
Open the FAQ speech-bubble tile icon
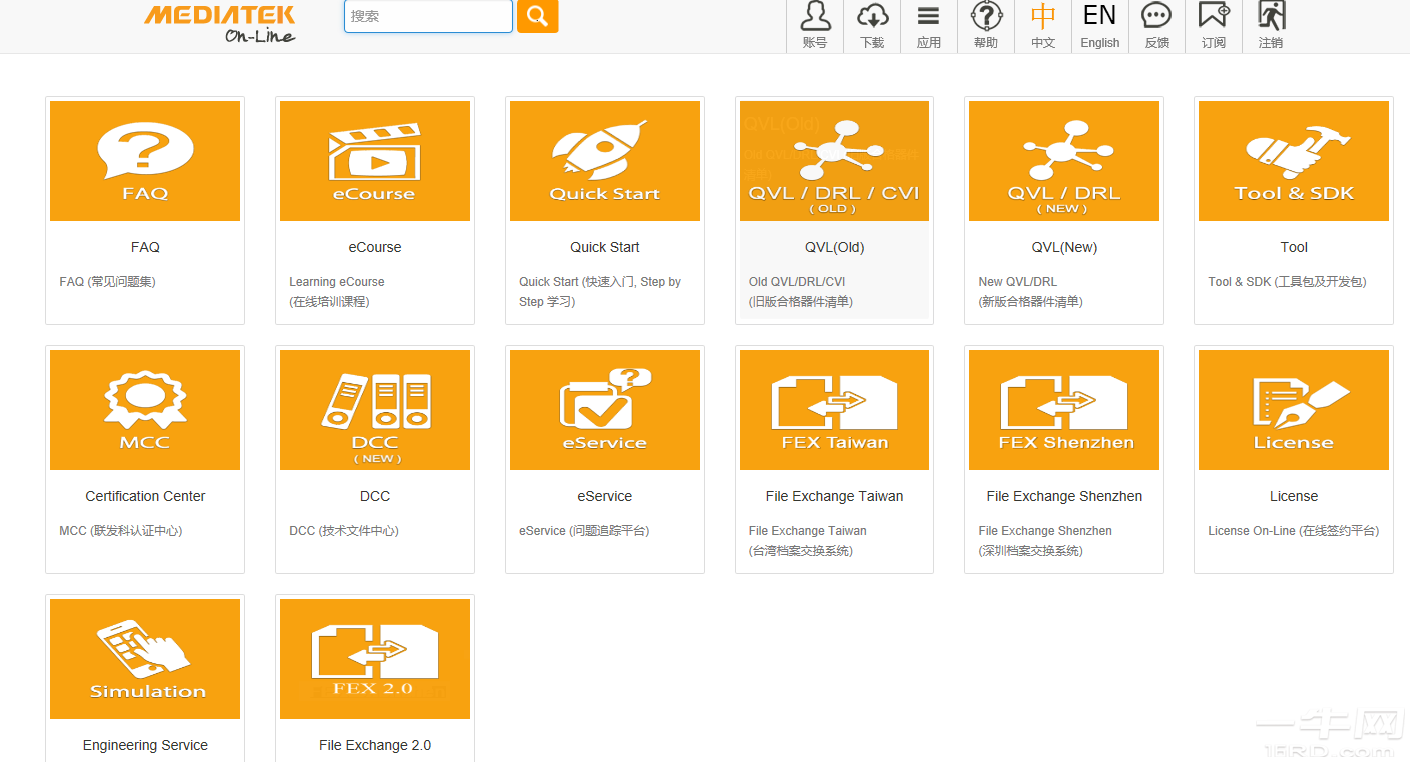(145, 161)
